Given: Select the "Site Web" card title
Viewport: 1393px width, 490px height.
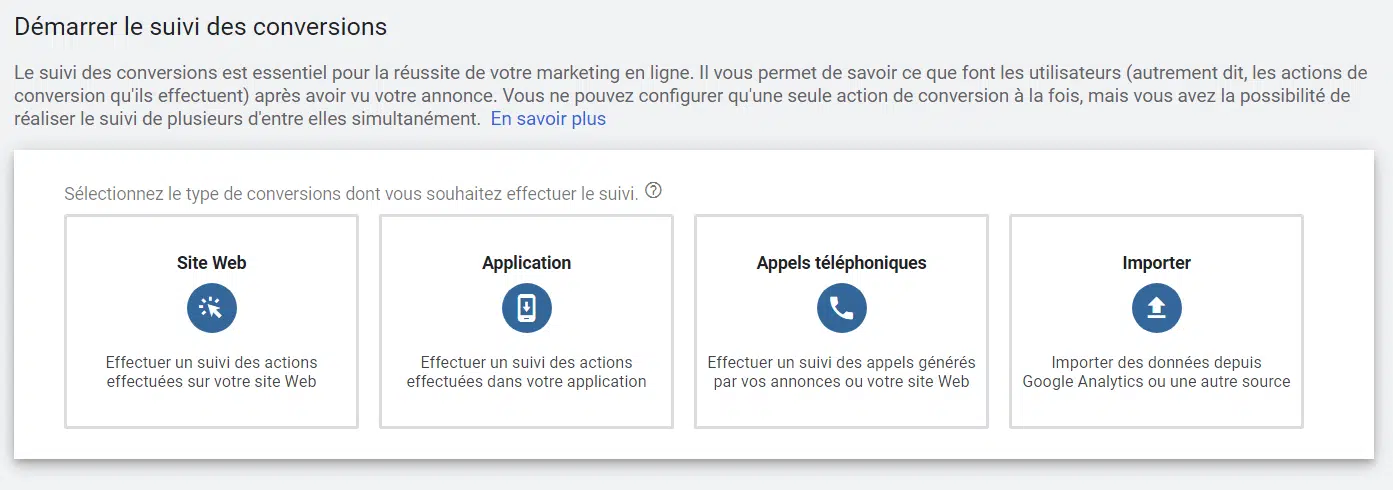Looking at the screenshot, I should click(212, 263).
